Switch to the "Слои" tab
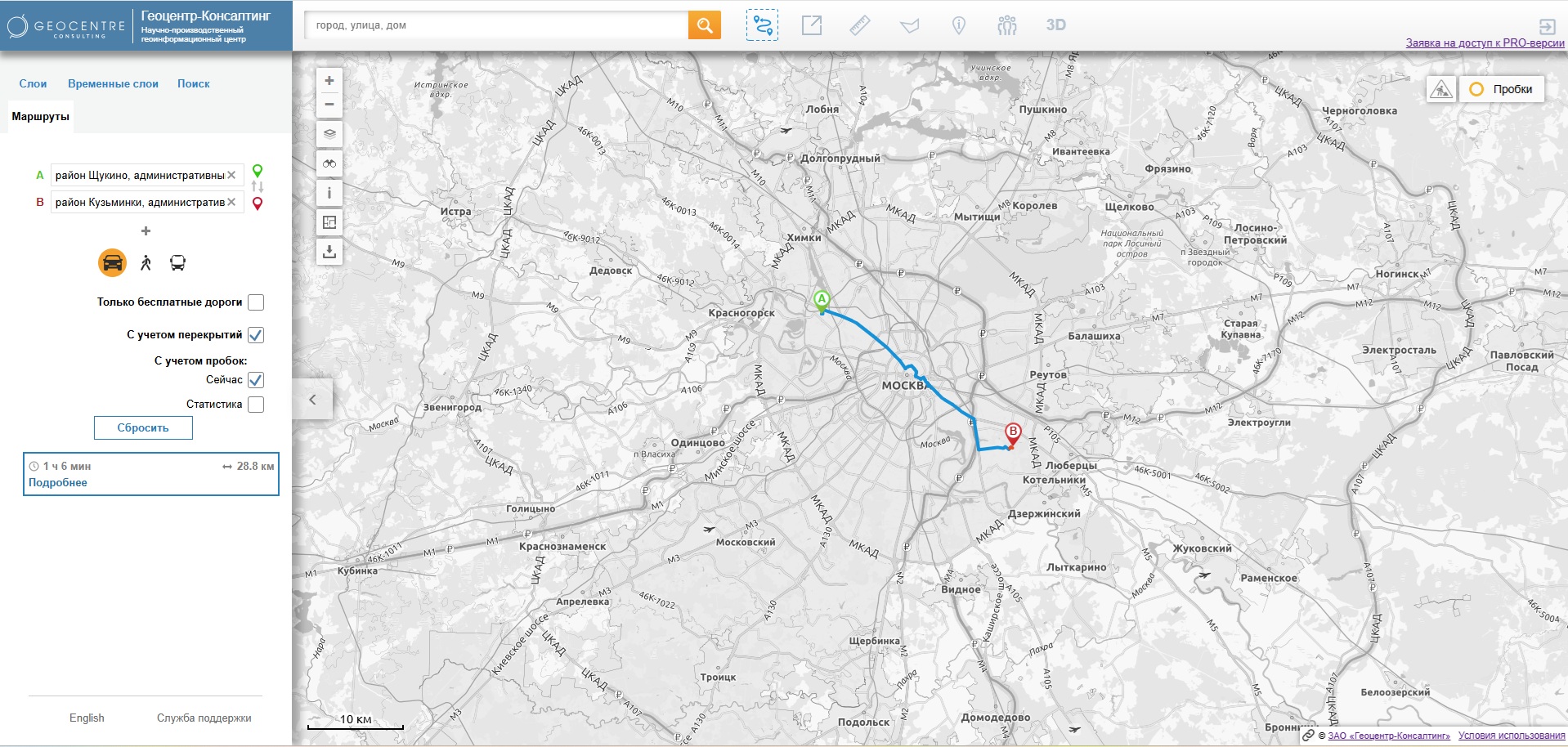This screenshot has width=1568, height=747. 33,83
